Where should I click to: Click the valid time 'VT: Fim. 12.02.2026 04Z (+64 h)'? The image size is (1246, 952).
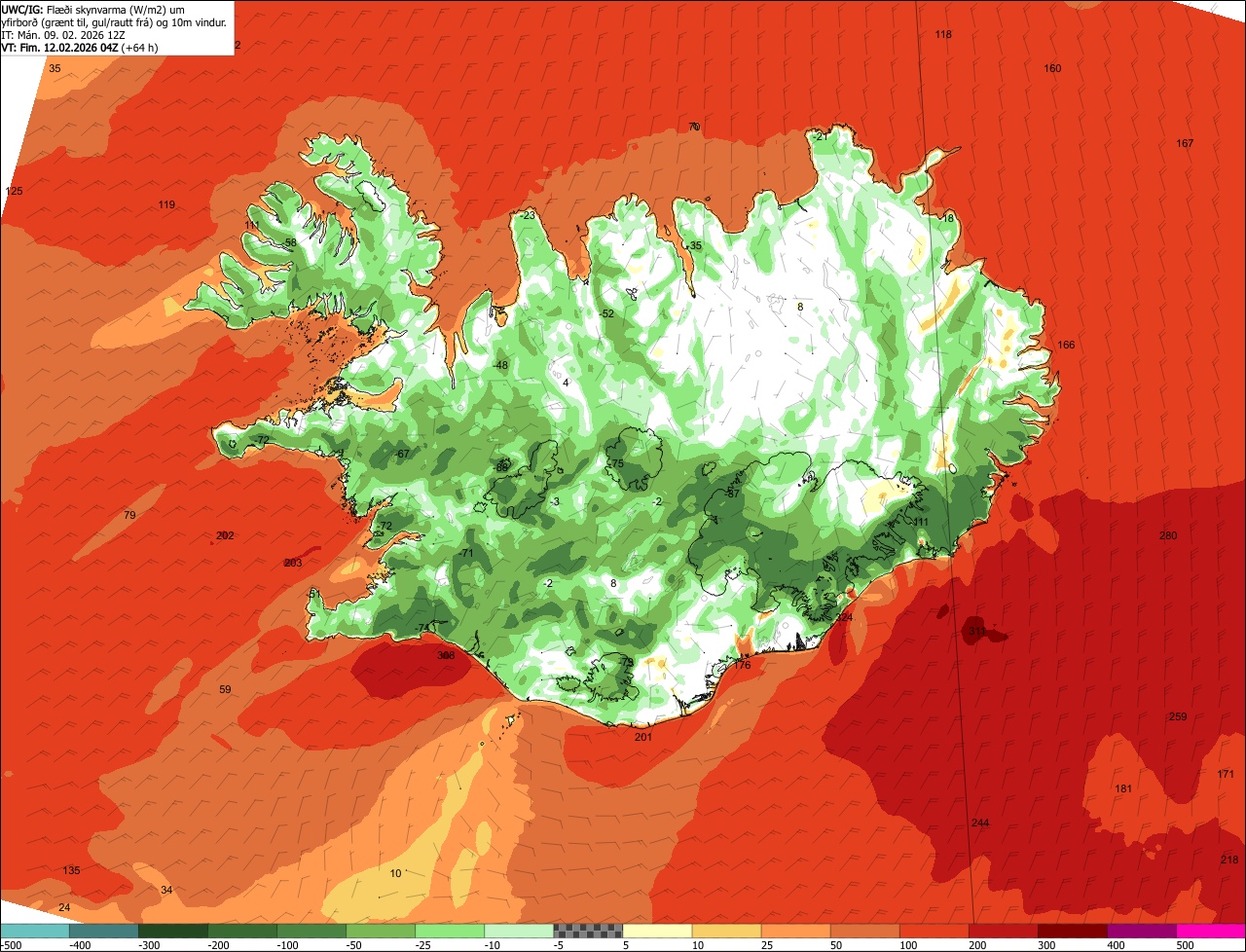(x=80, y=48)
